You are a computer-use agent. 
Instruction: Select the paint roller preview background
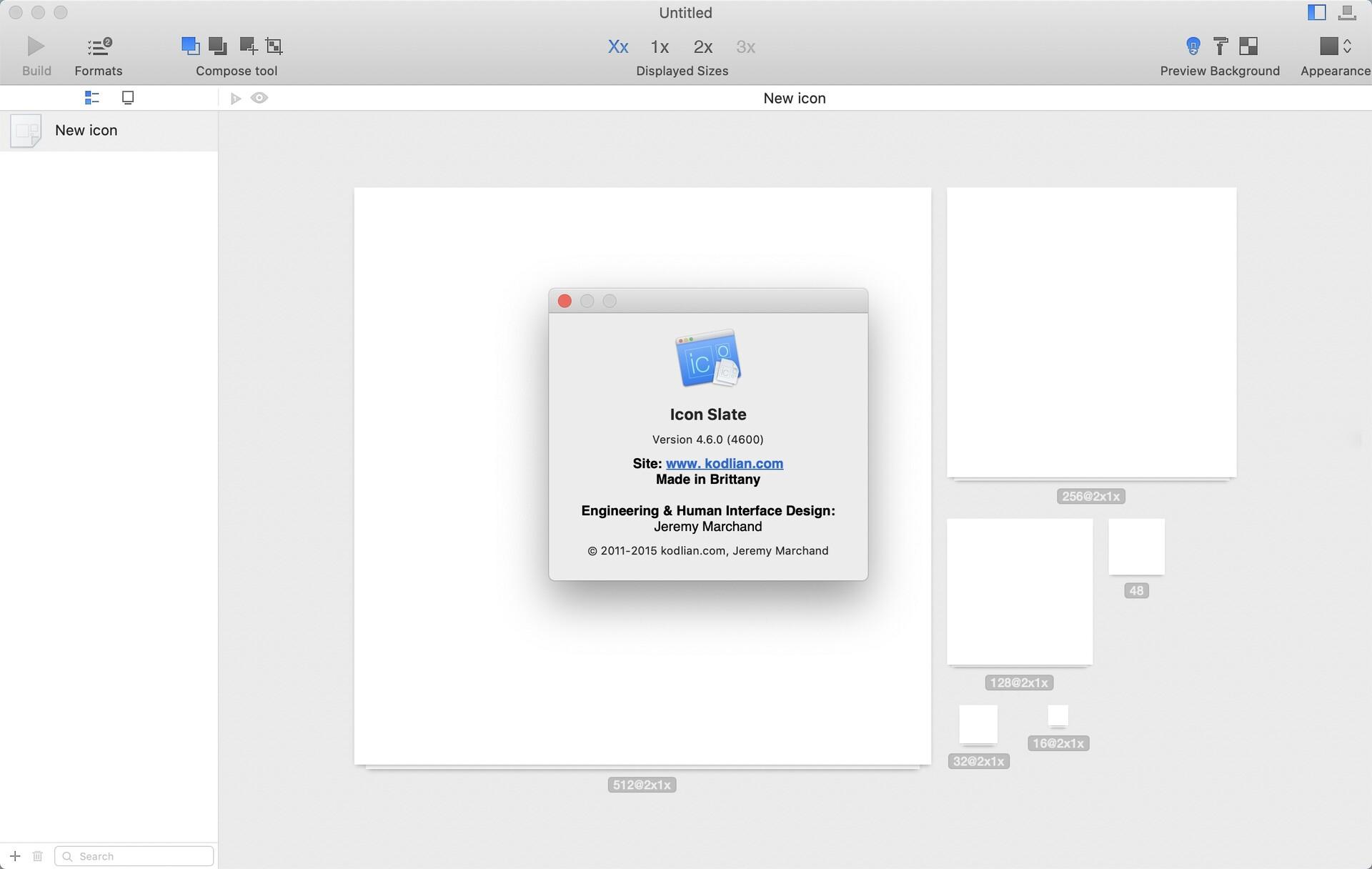click(1221, 46)
